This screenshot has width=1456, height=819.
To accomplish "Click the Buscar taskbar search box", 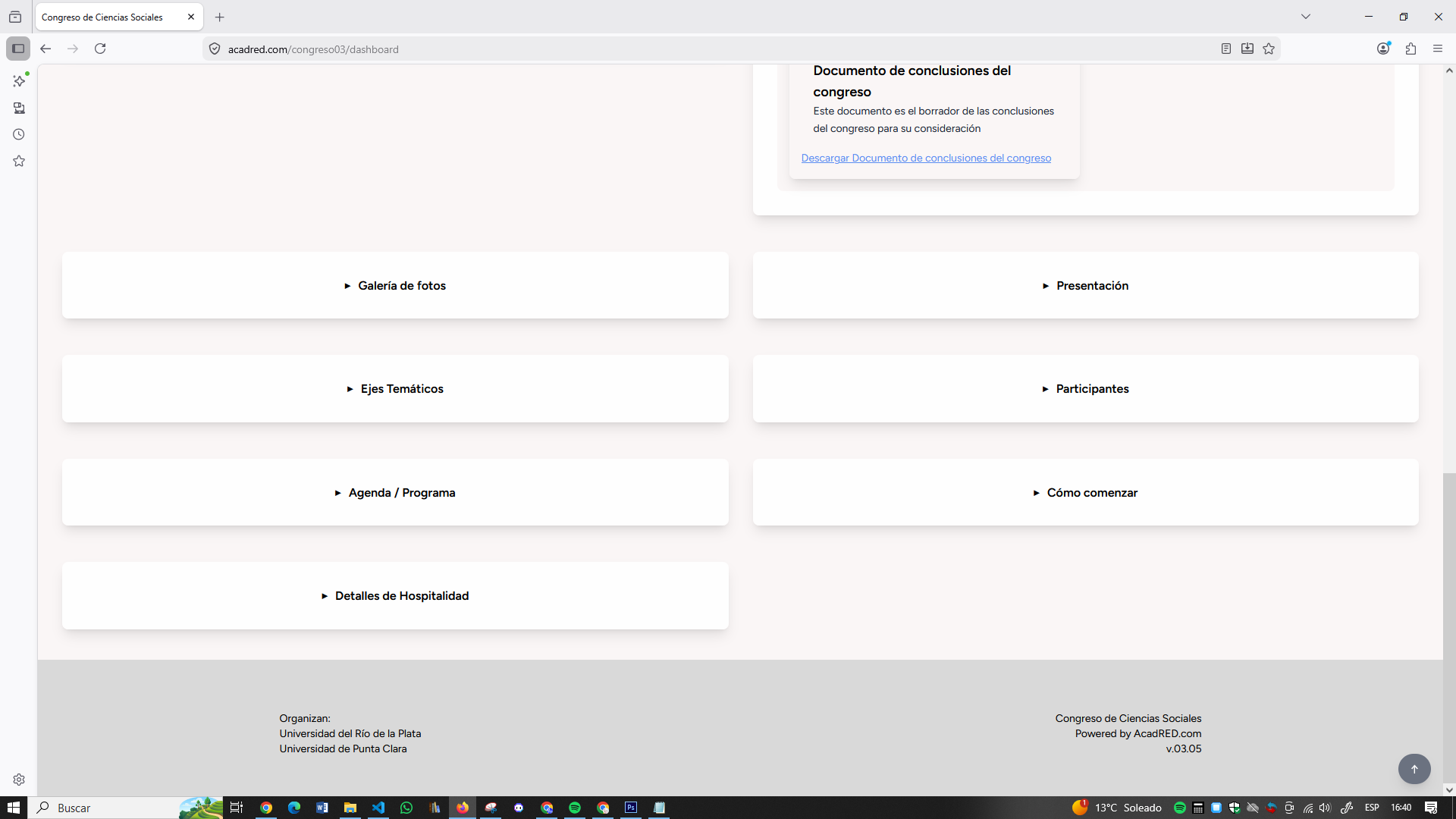I will click(126, 808).
